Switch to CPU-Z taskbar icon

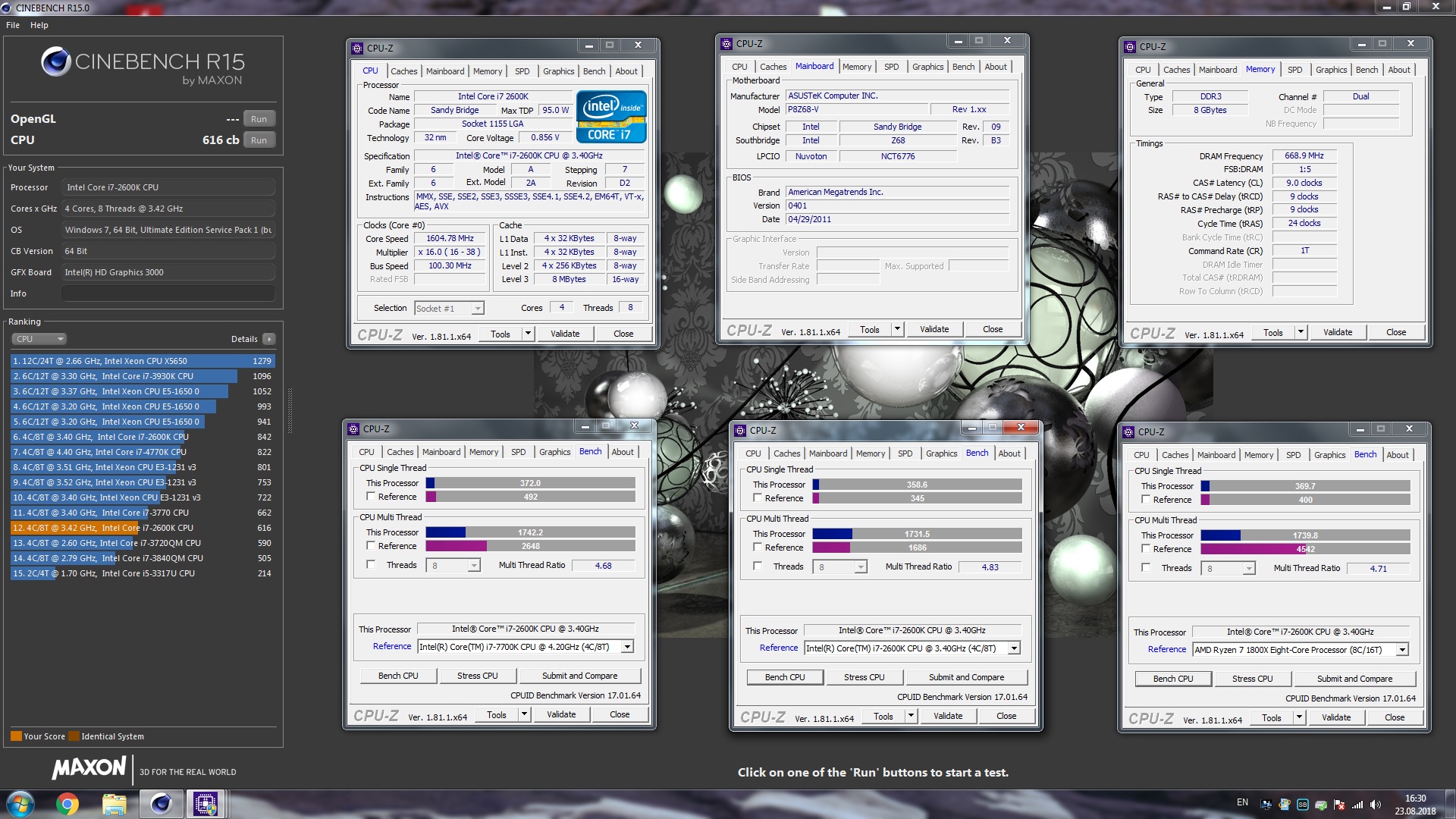pyautogui.click(x=206, y=804)
